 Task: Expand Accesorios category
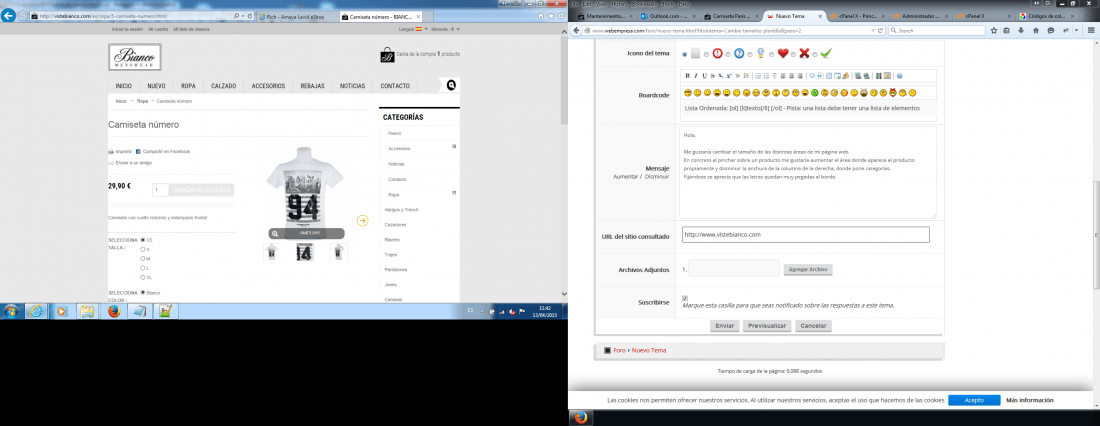tap(455, 147)
